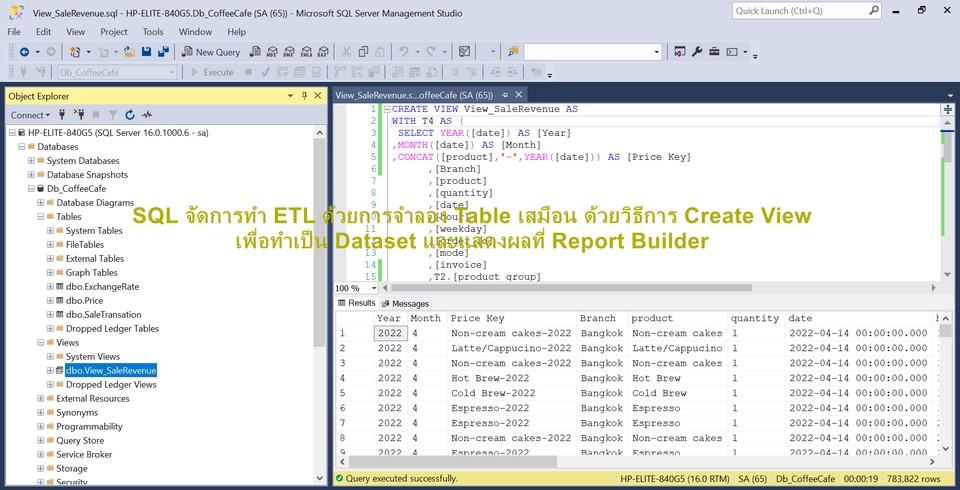This screenshot has width=960, height=490.
Task: Expand the dbo.View_SaleRevenue node
Action: (50, 371)
